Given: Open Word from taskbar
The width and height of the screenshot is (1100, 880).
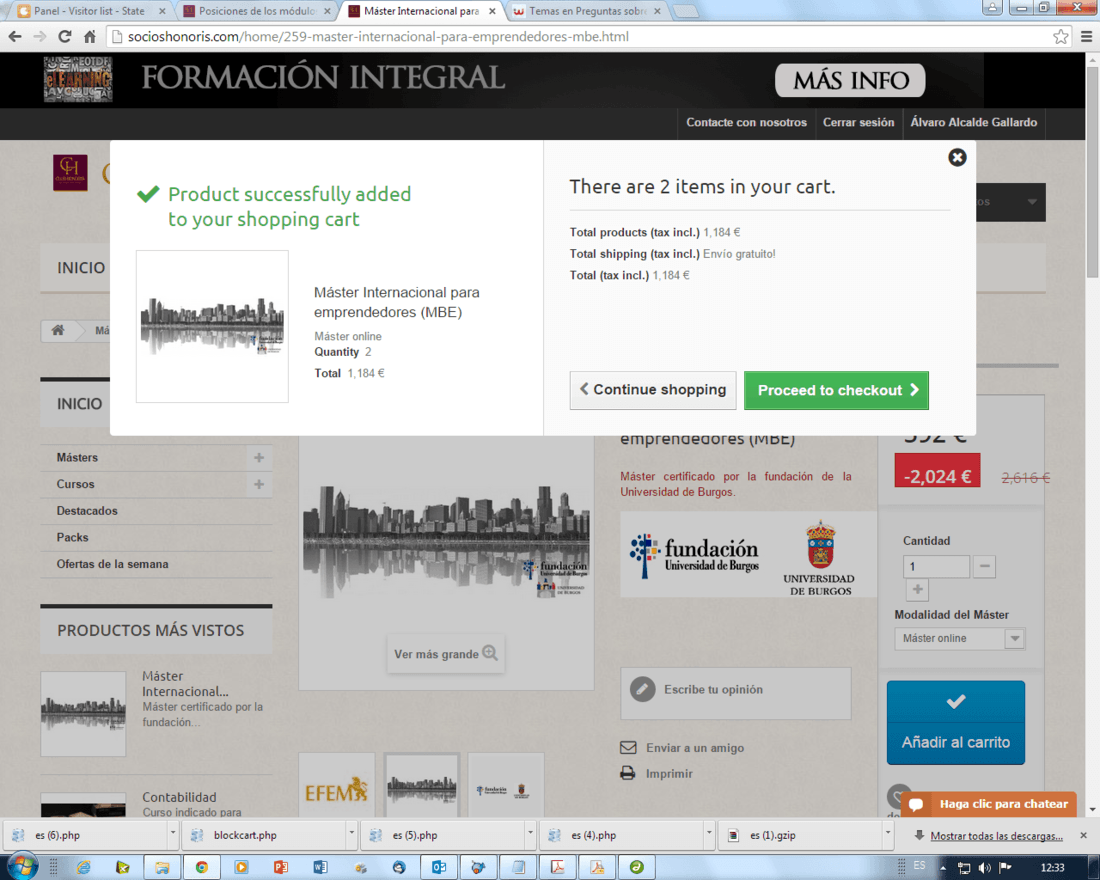Looking at the screenshot, I should click(321, 867).
